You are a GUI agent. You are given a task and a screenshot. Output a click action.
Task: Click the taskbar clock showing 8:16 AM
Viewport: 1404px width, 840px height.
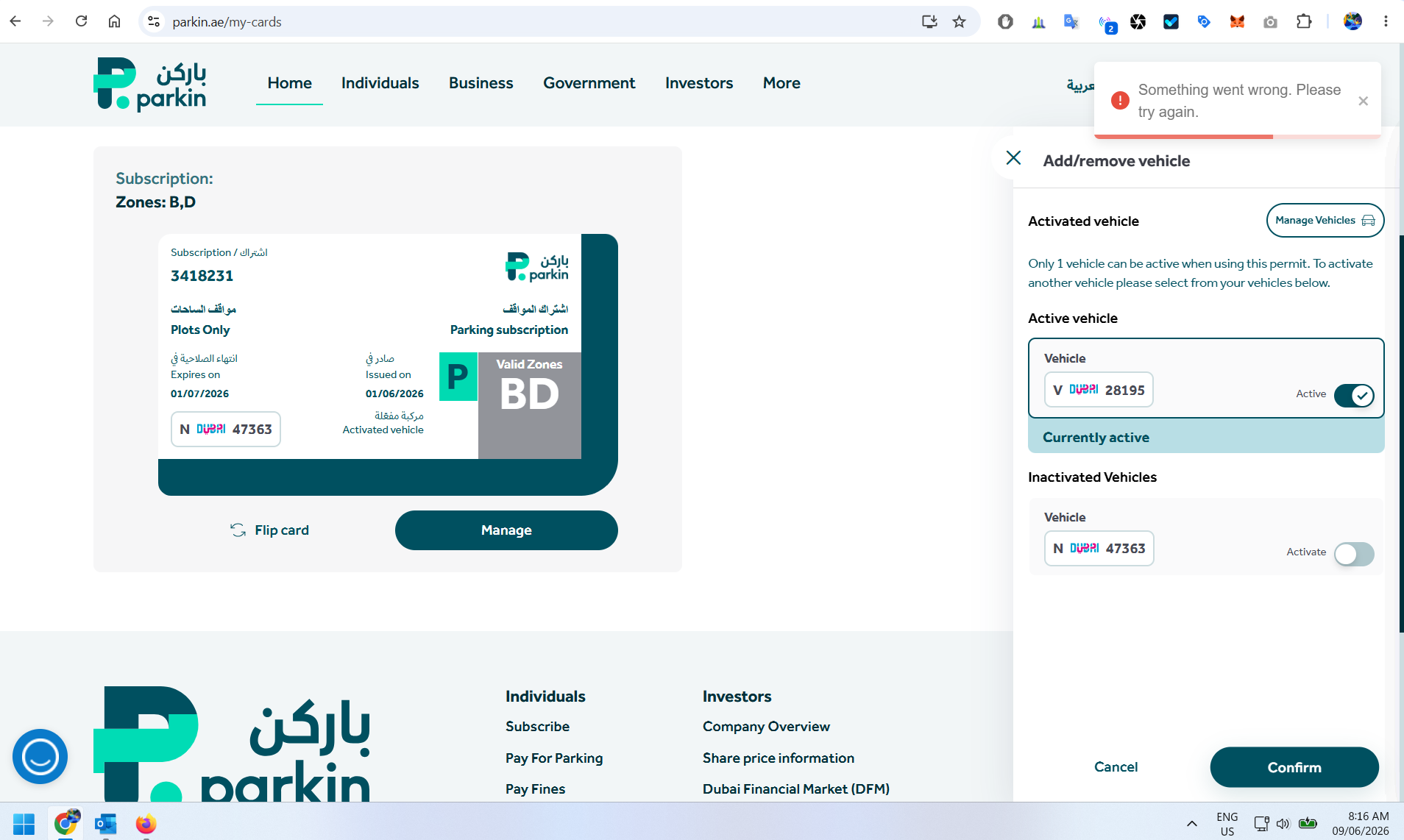click(x=1361, y=824)
